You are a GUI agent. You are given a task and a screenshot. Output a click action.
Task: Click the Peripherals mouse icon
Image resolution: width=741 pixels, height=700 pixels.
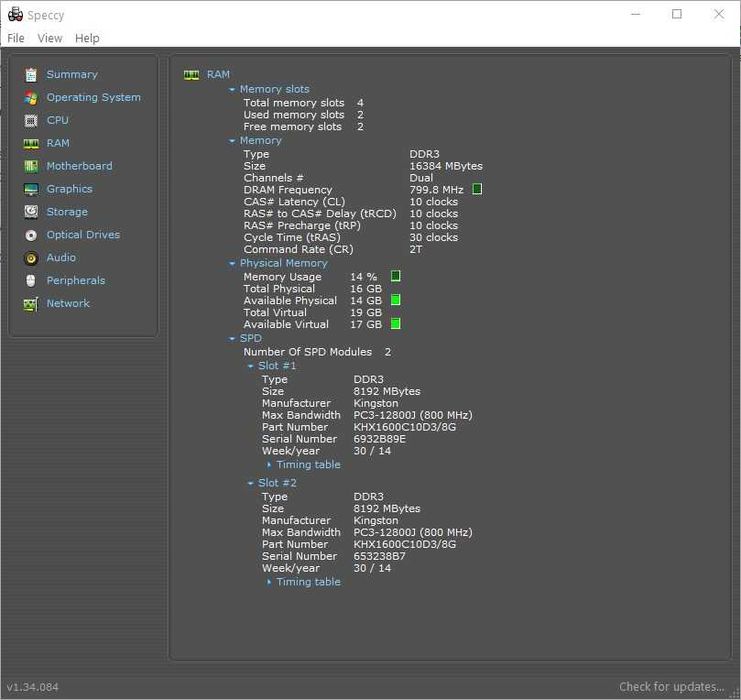pyautogui.click(x=31, y=281)
